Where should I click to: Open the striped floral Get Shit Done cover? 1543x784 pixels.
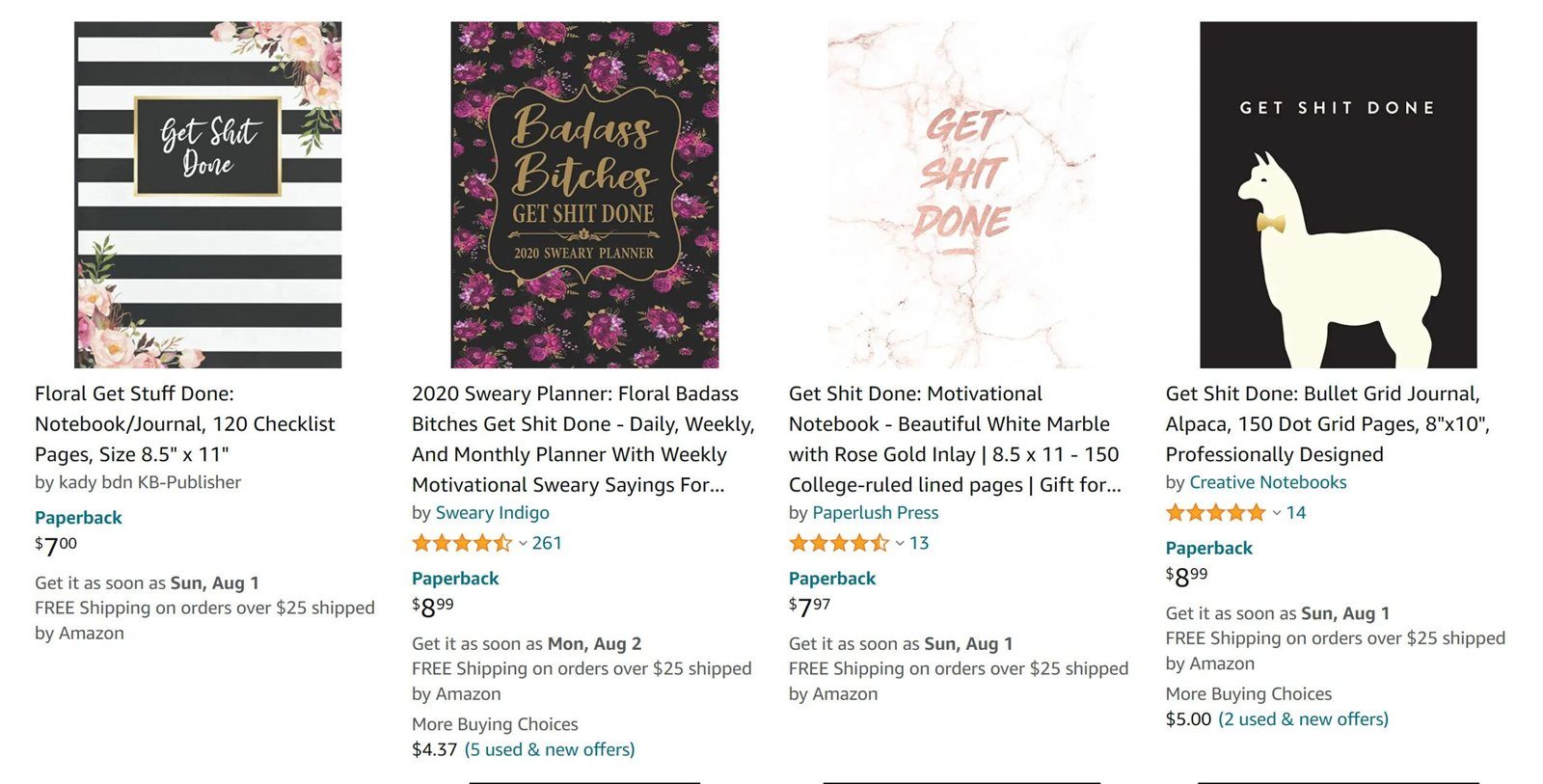[x=207, y=195]
